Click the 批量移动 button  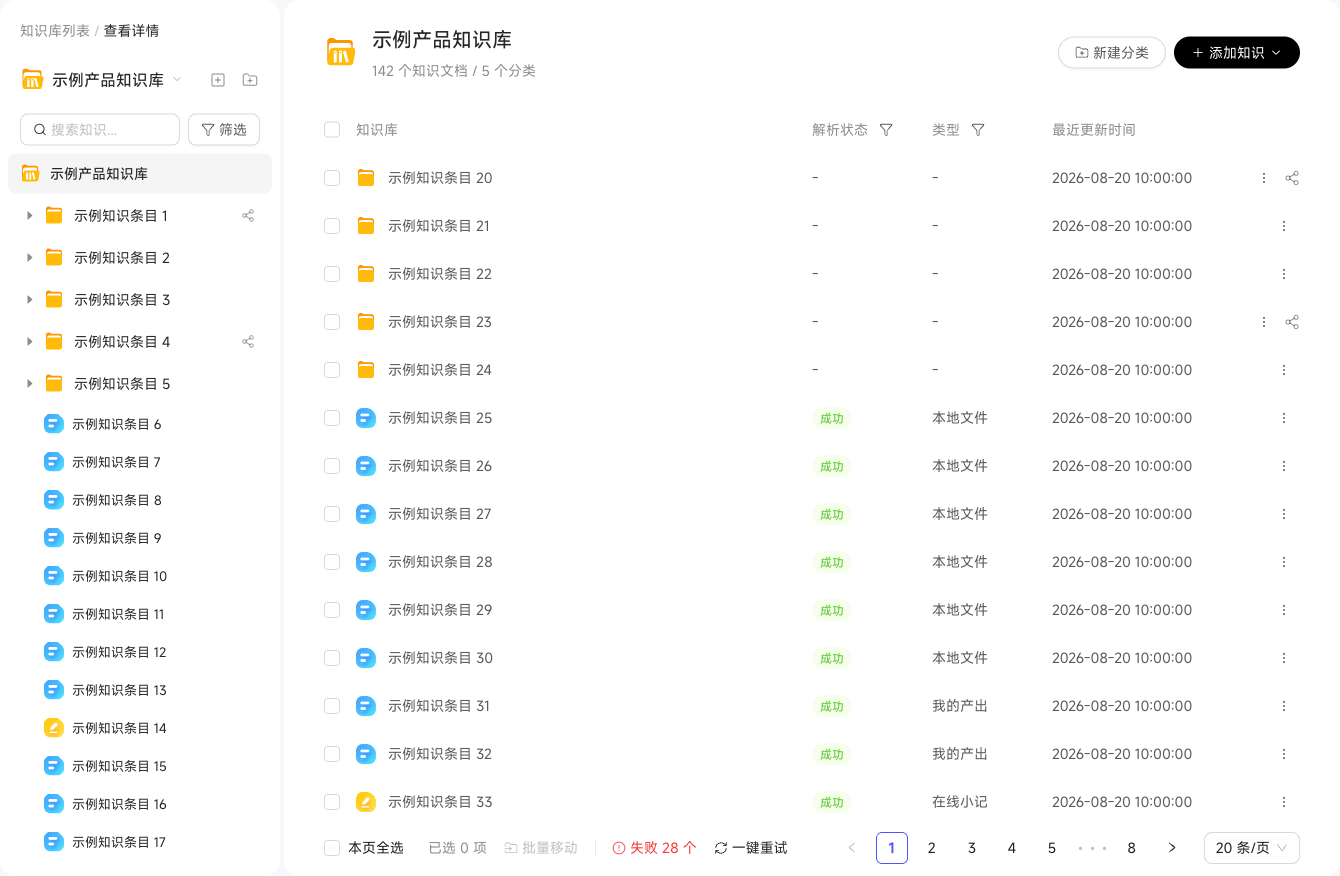[541, 848]
